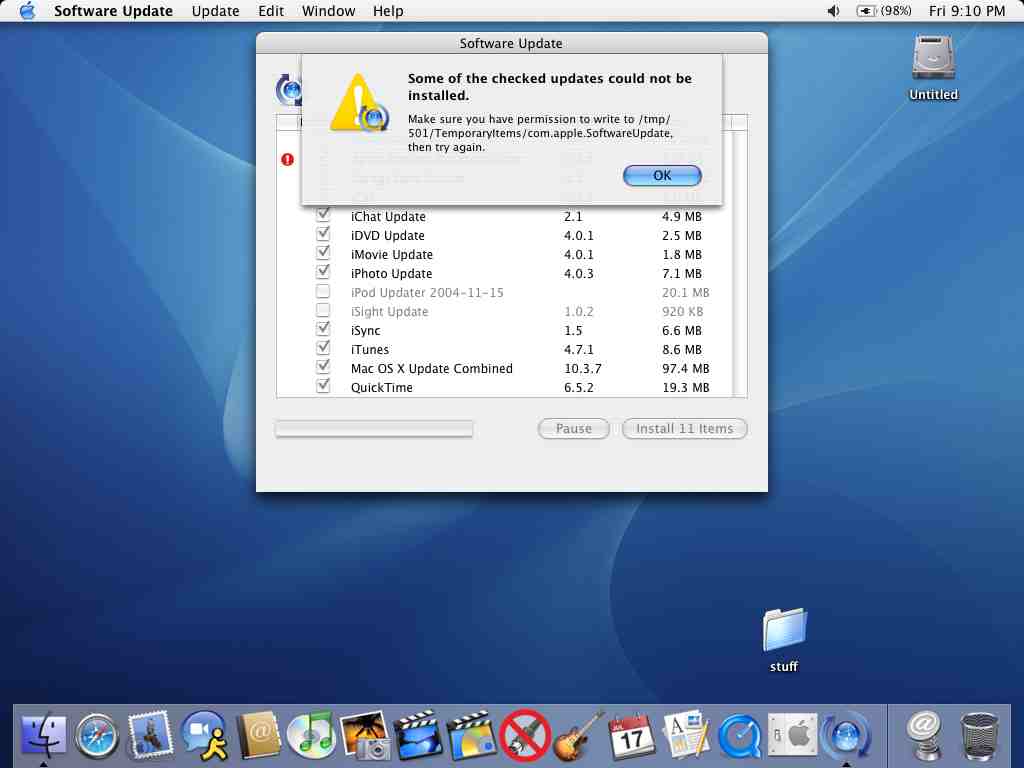Image resolution: width=1024 pixels, height=768 pixels.
Task: Check the iPod Updater 2004-11-15 checkbox
Action: click(323, 291)
